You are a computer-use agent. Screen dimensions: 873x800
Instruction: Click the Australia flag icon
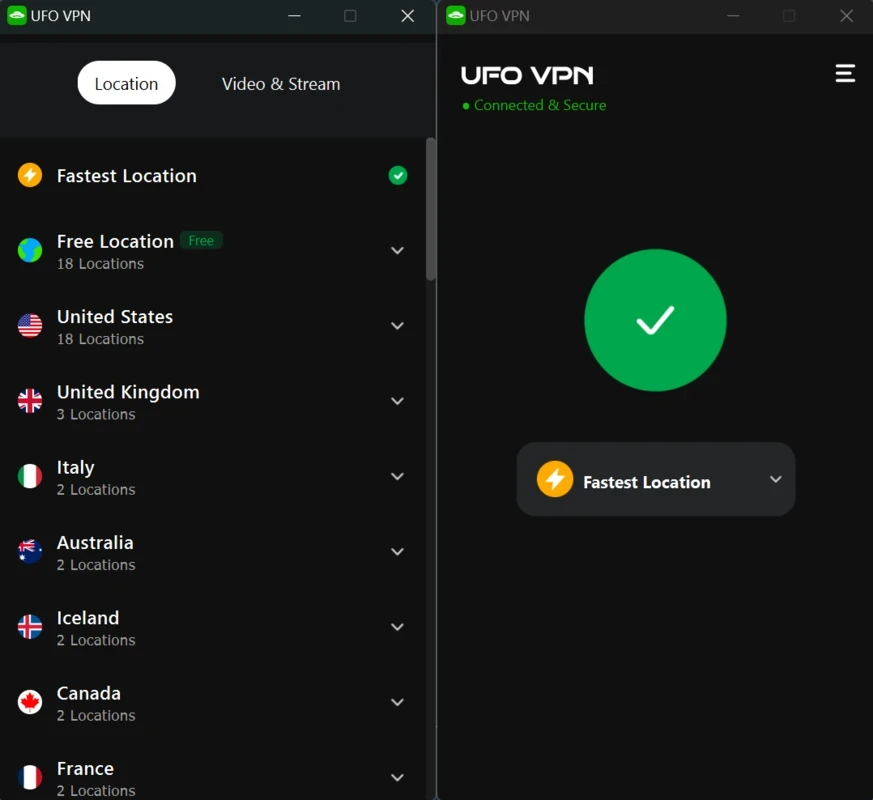(30, 552)
